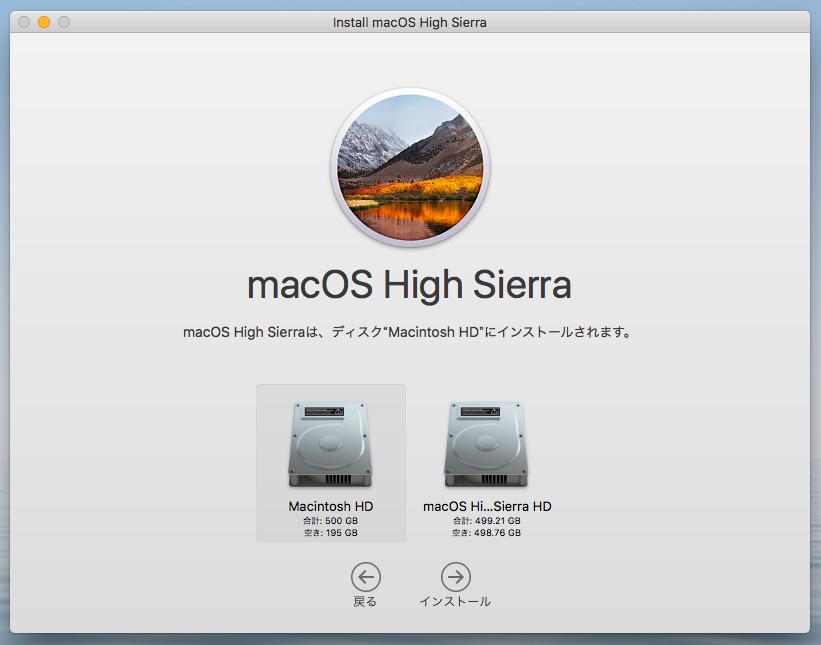Click the macOS Hi...Sierra HD disk name

click(487, 506)
